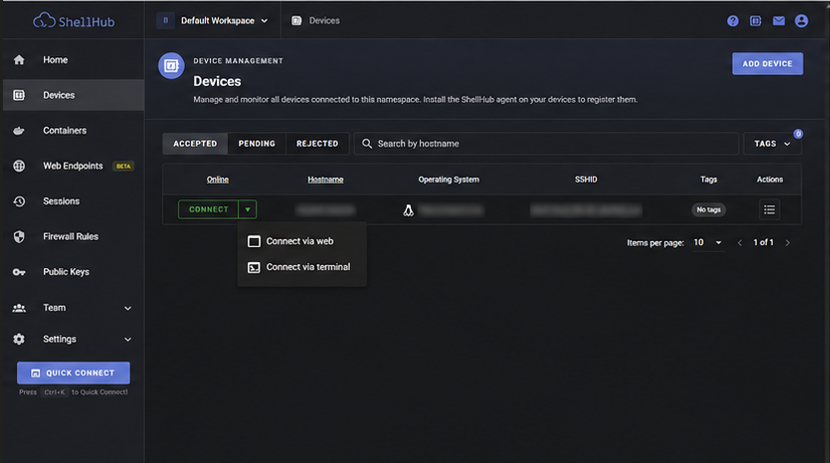
Task: Click the Device Management header icon
Action: pos(172,66)
